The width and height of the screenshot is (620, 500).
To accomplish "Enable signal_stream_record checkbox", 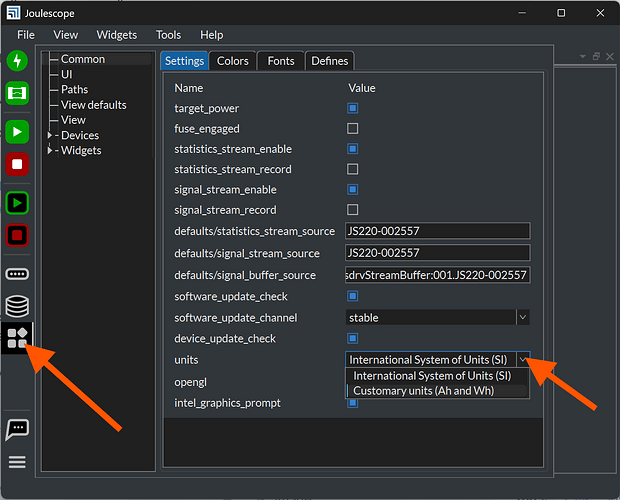I will 352,210.
